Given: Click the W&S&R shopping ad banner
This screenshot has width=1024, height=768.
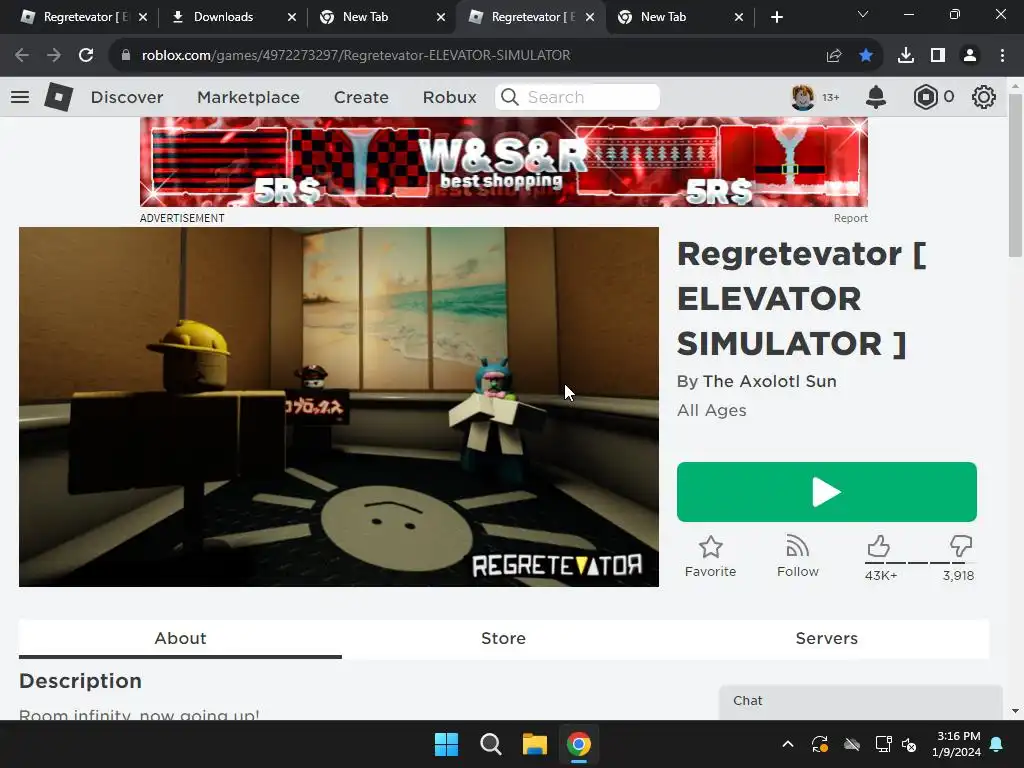Looking at the screenshot, I should [x=504, y=162].
